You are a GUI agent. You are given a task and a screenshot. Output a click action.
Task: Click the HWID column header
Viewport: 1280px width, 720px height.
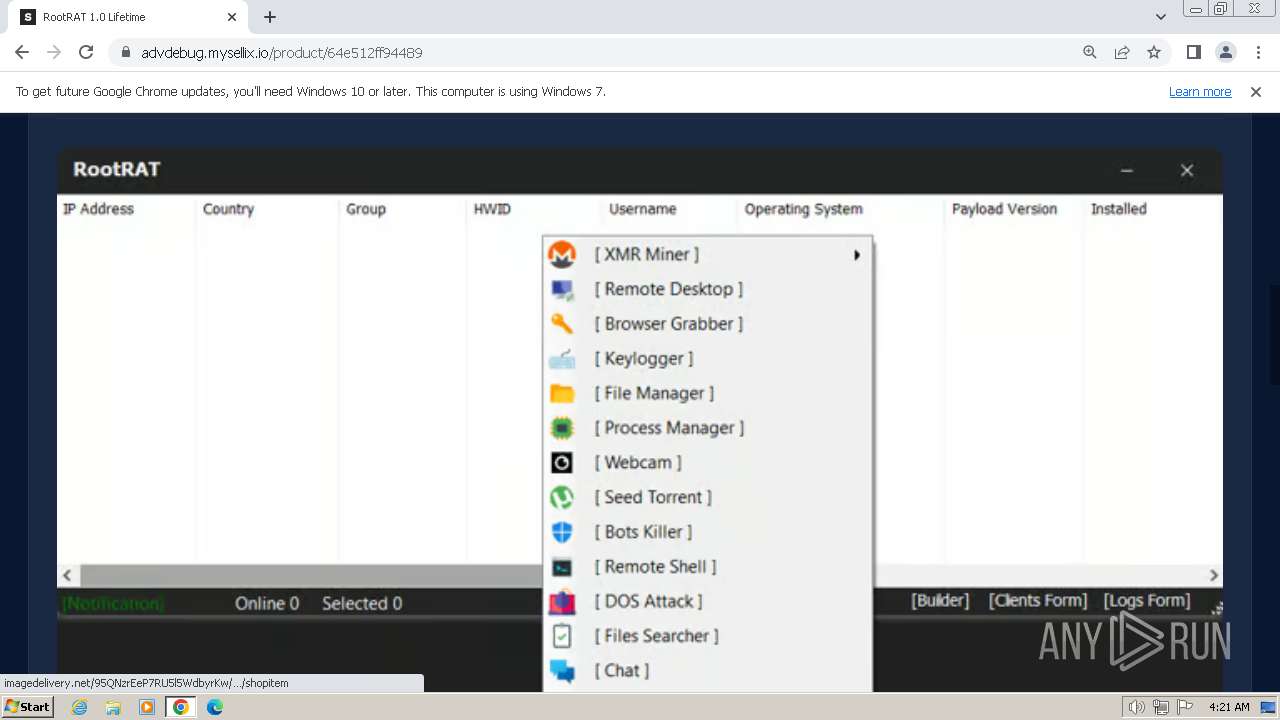pos(492,209)
